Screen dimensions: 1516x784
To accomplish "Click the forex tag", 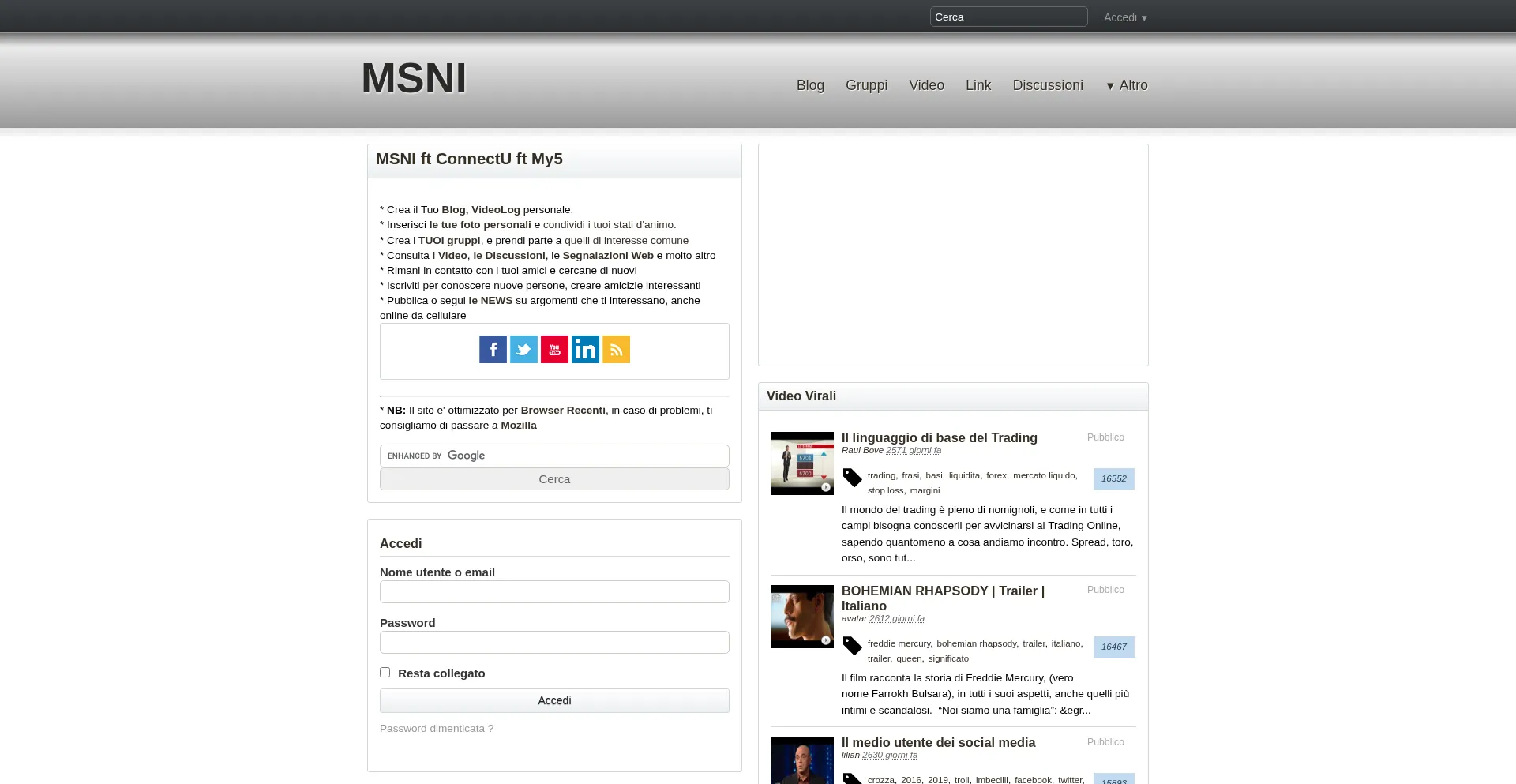I will [x=996, y=475].
